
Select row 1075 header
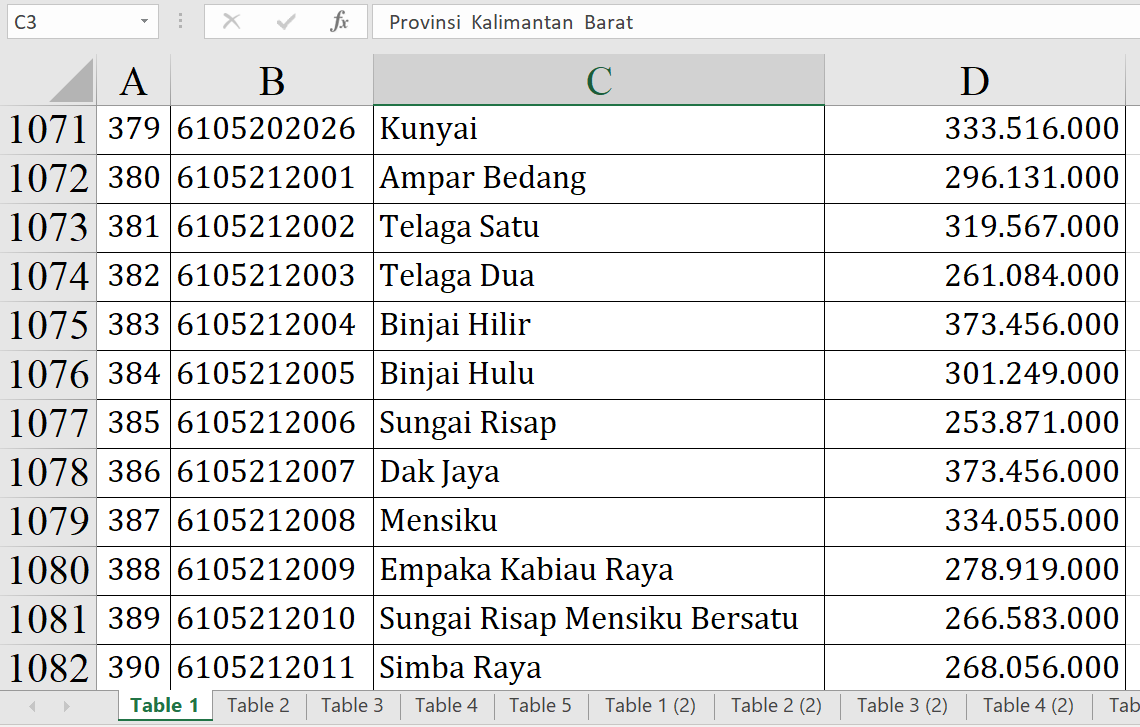(x=48, y=326)
